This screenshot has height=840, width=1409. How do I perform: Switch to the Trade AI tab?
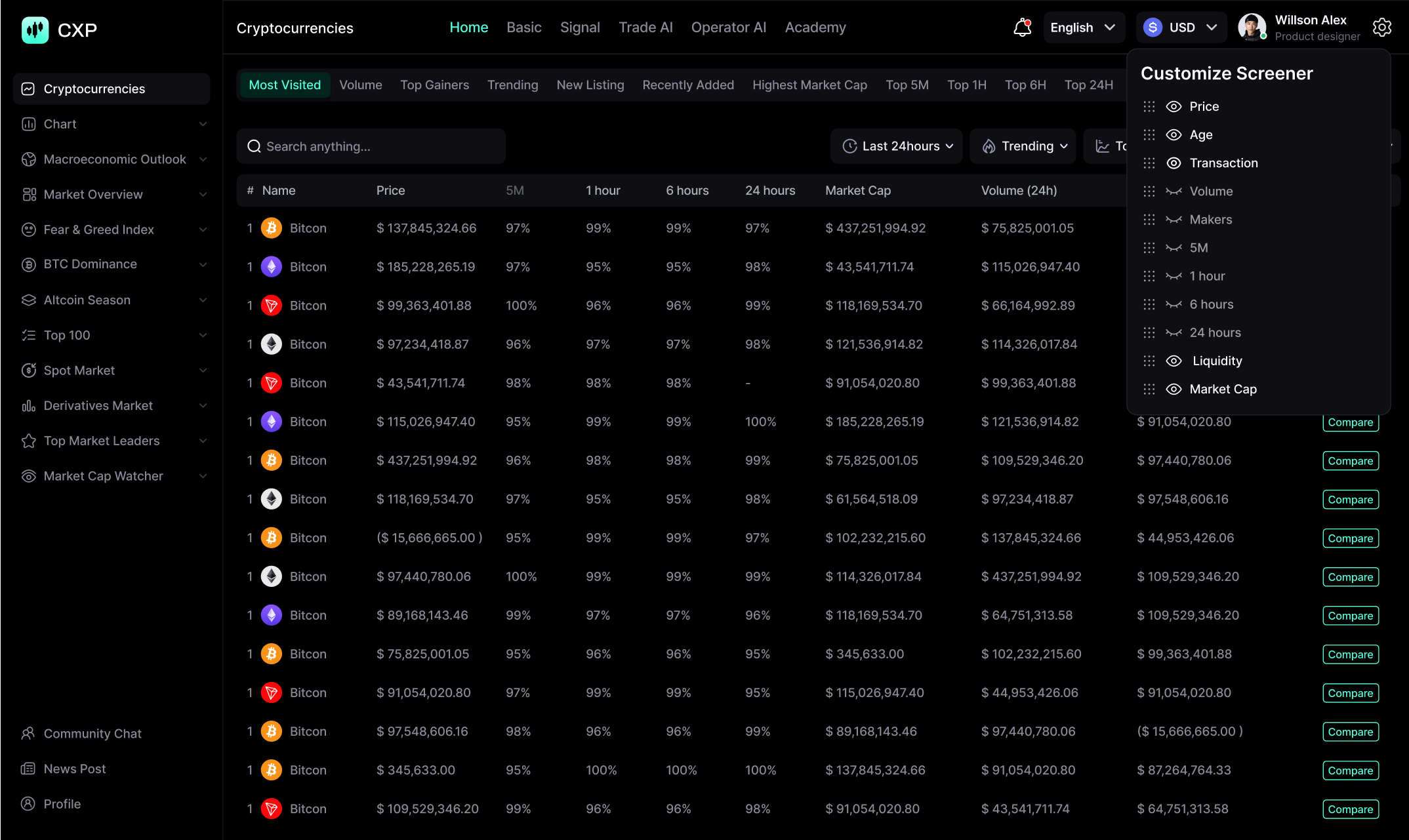(645, 27)
